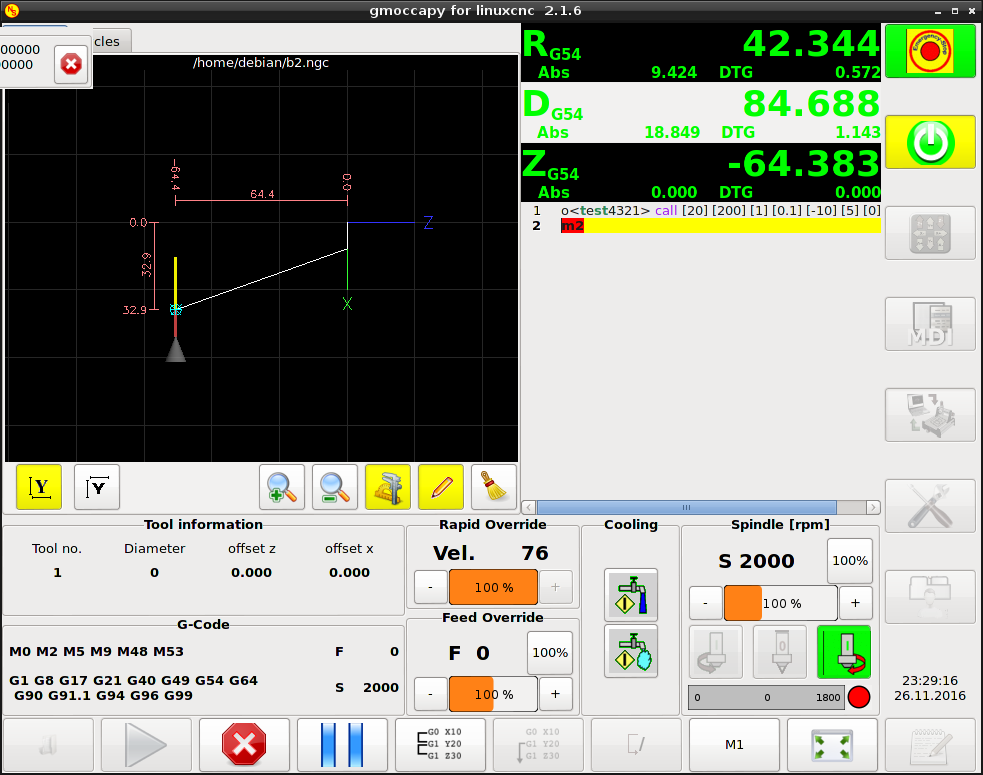
Task: Reset spindle override to 100%
Action: (850, 561)
